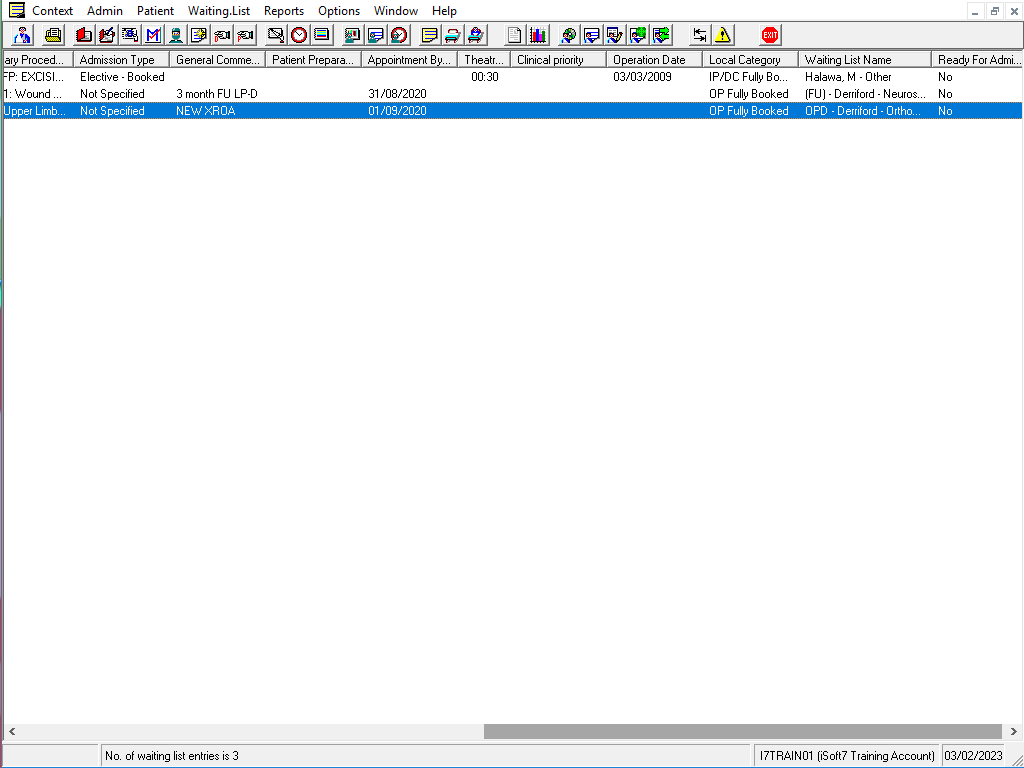Click the blank document page icon
Viewport: 1024px width, 768px height.
[x=515, y=35]
